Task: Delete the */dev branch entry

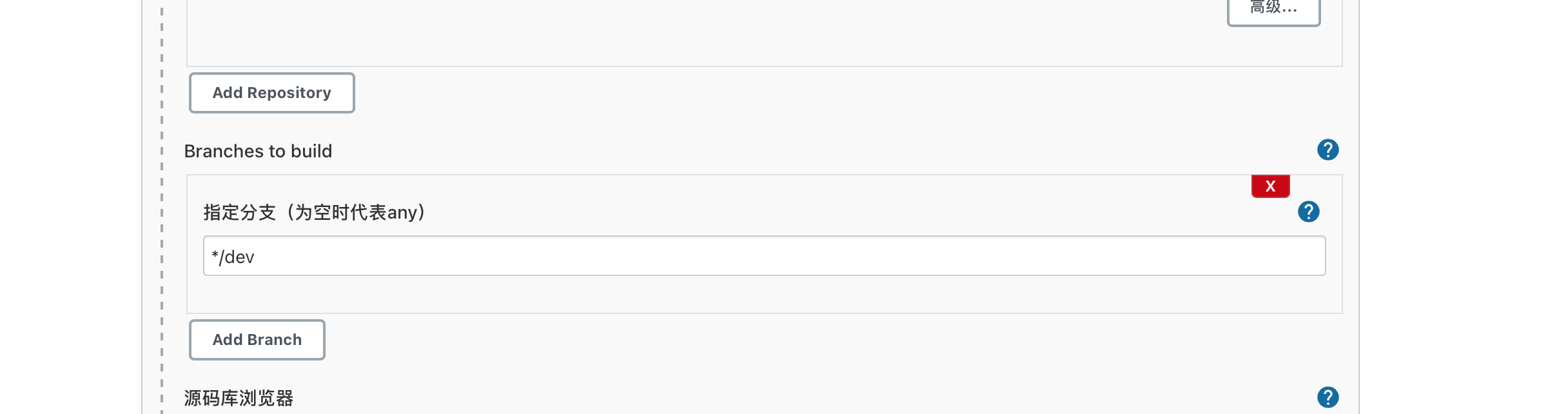Action: pyautogui.click(x=1270, y=186)
